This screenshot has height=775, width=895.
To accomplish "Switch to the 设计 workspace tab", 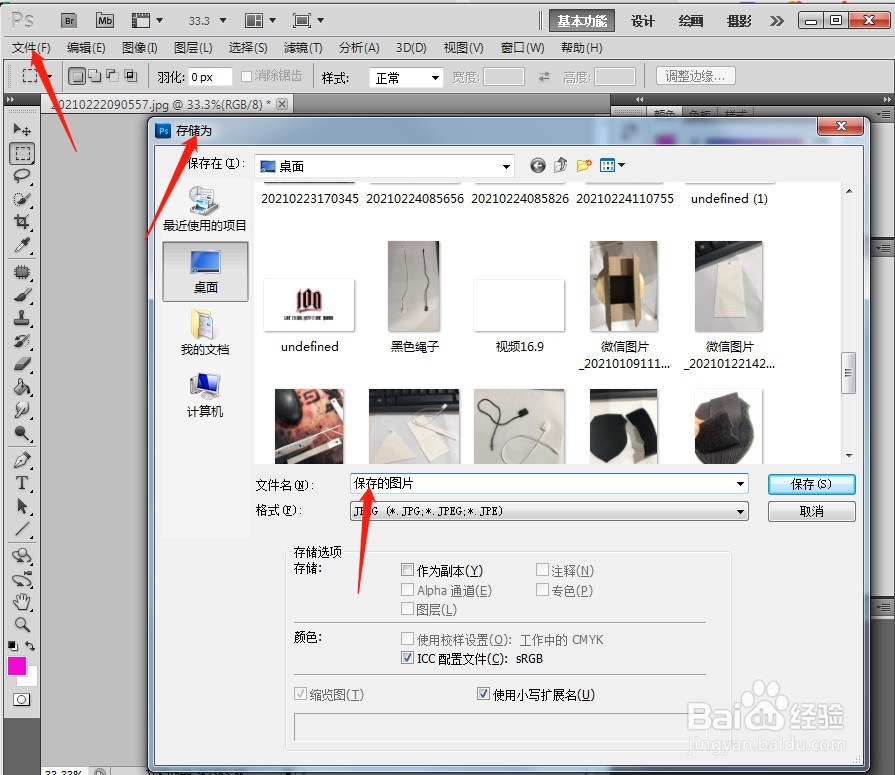I will click(642, 19).
